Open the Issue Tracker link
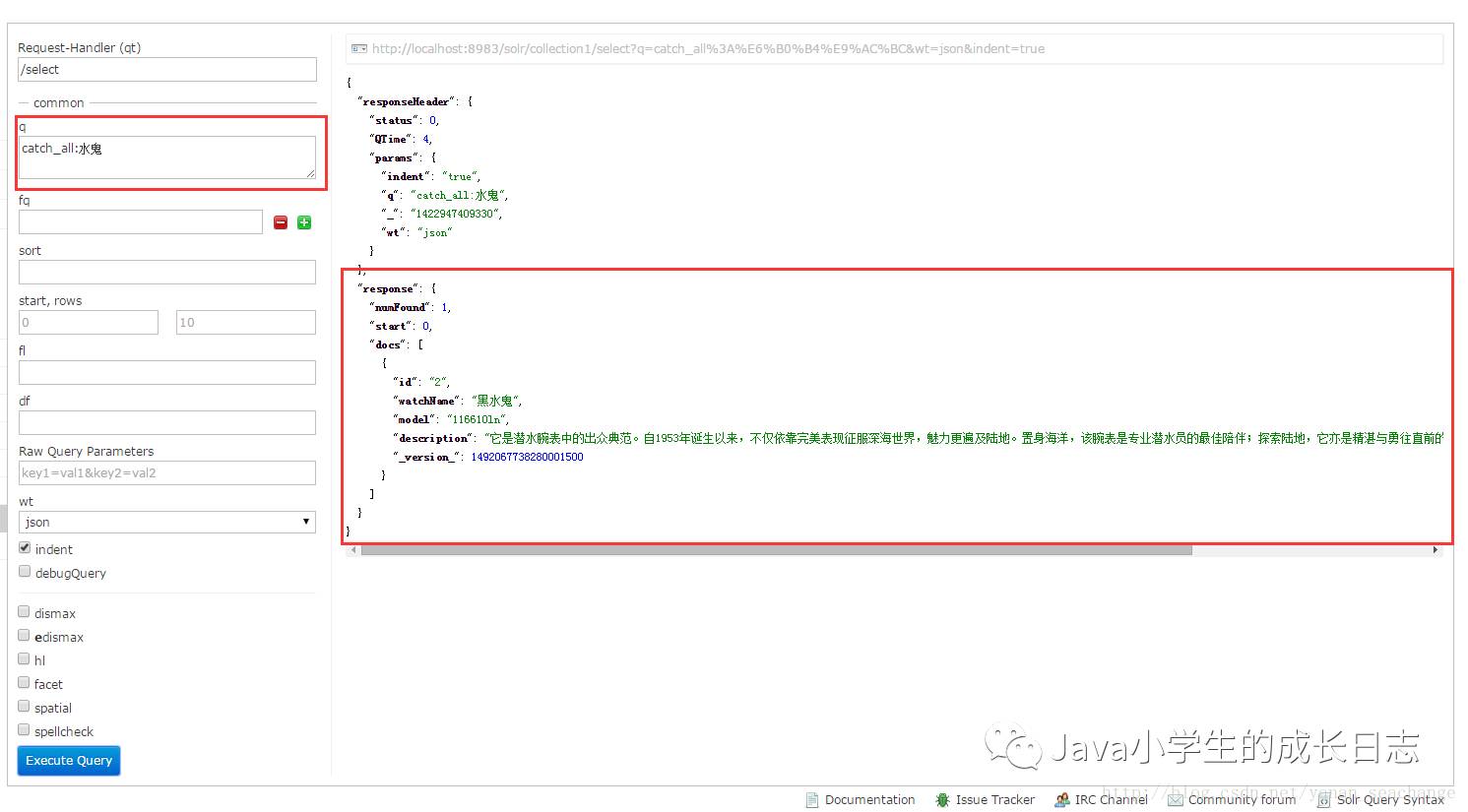Viewport: 1468px width, 812px height. [x=994, y=799]
